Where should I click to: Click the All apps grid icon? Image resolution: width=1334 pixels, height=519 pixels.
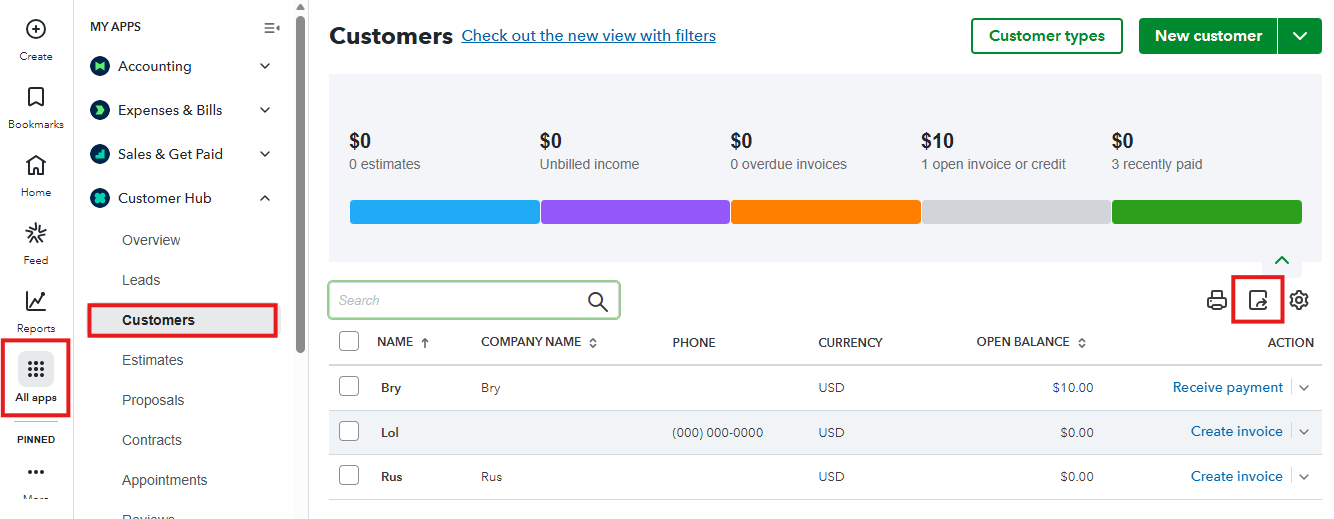[x=36, y=370]
